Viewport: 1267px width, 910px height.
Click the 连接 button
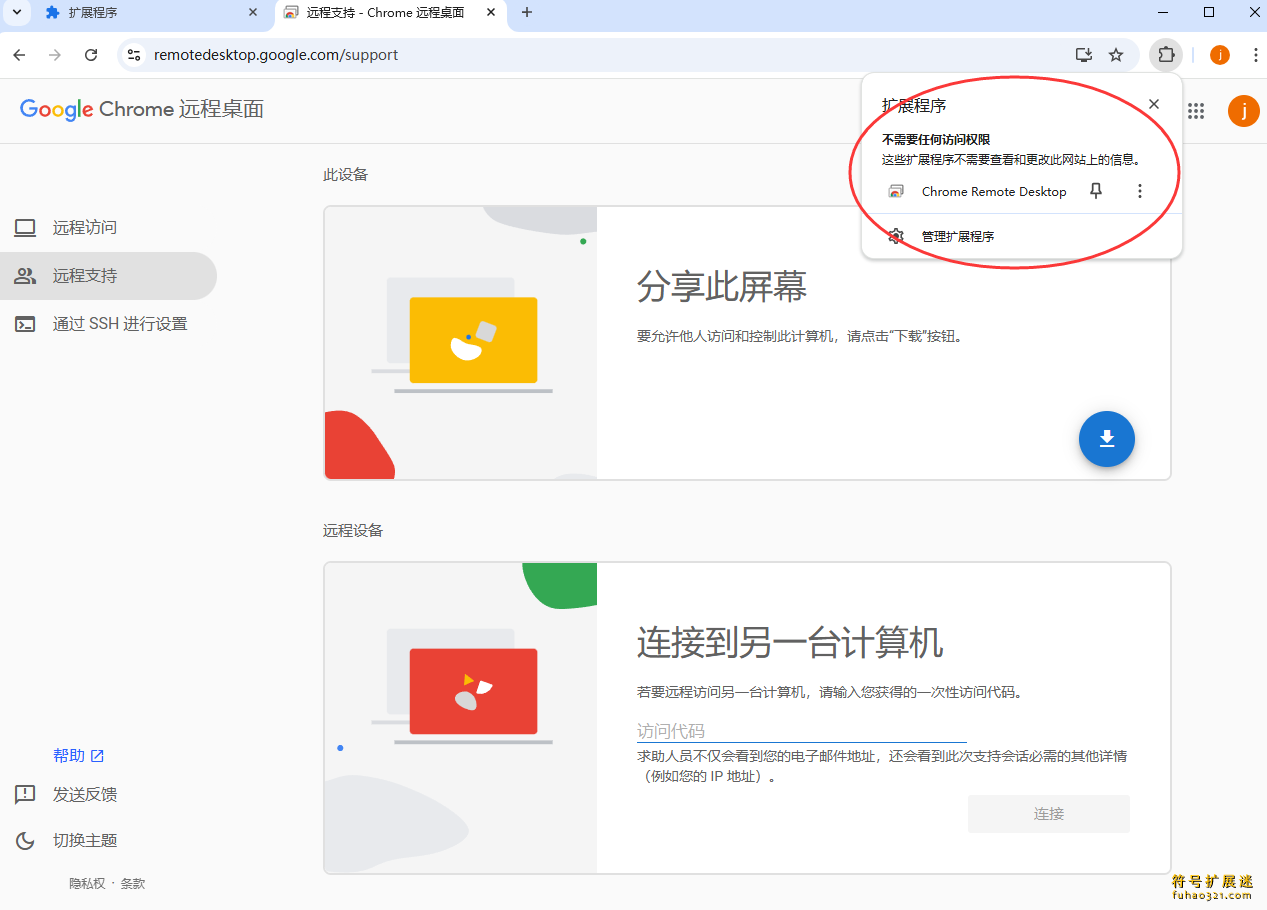[x=1049, y=814]
